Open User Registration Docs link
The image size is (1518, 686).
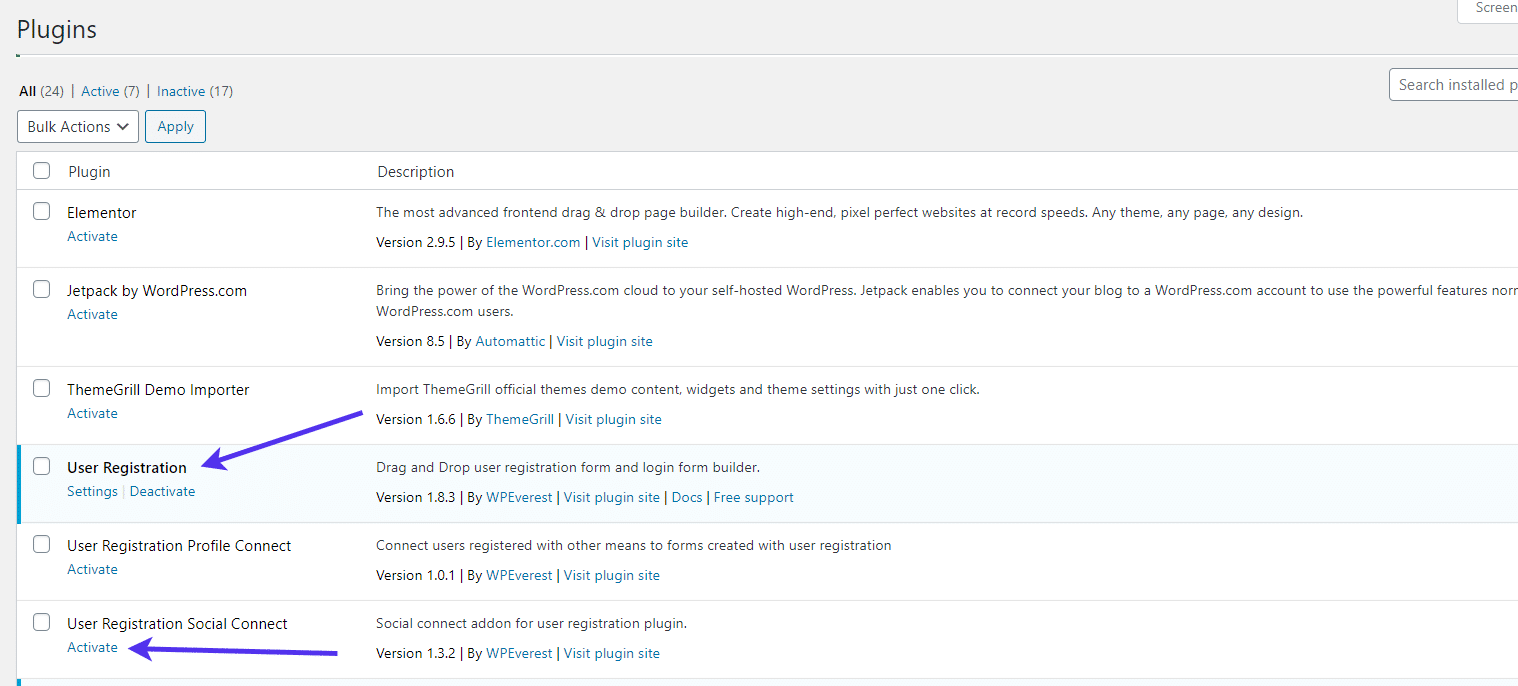point(687,497)
